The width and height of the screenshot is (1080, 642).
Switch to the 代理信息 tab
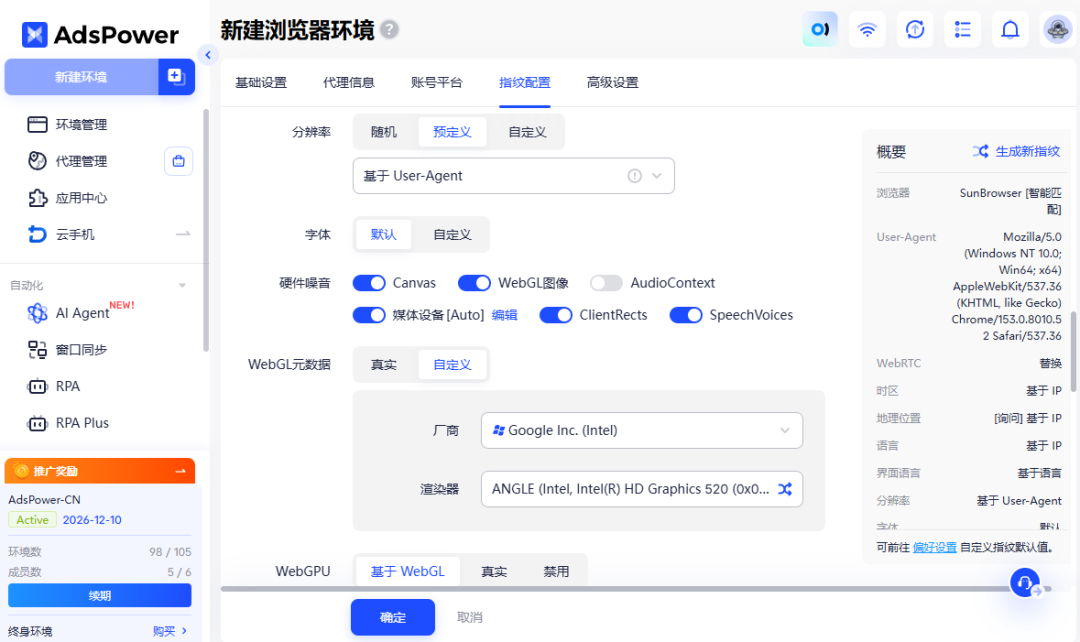349,83
